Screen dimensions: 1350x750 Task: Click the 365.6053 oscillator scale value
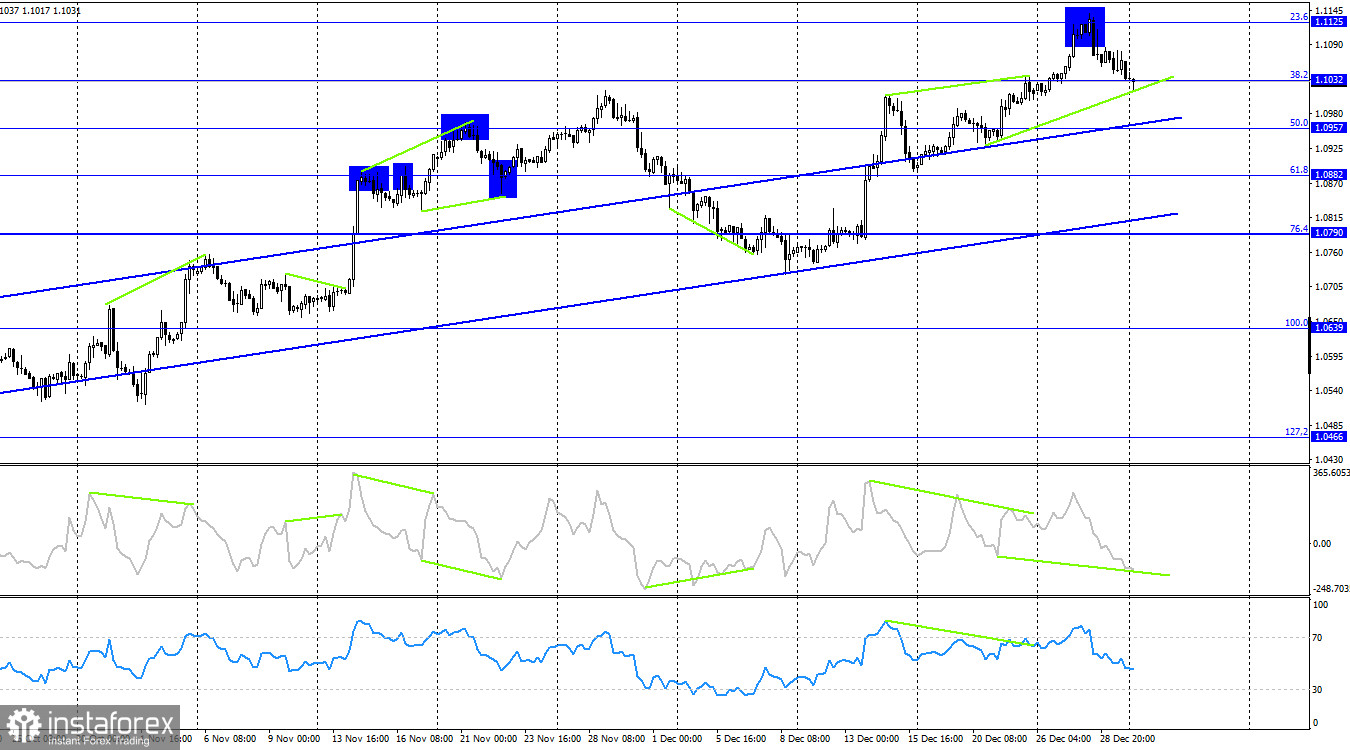tap(1329, 472)
